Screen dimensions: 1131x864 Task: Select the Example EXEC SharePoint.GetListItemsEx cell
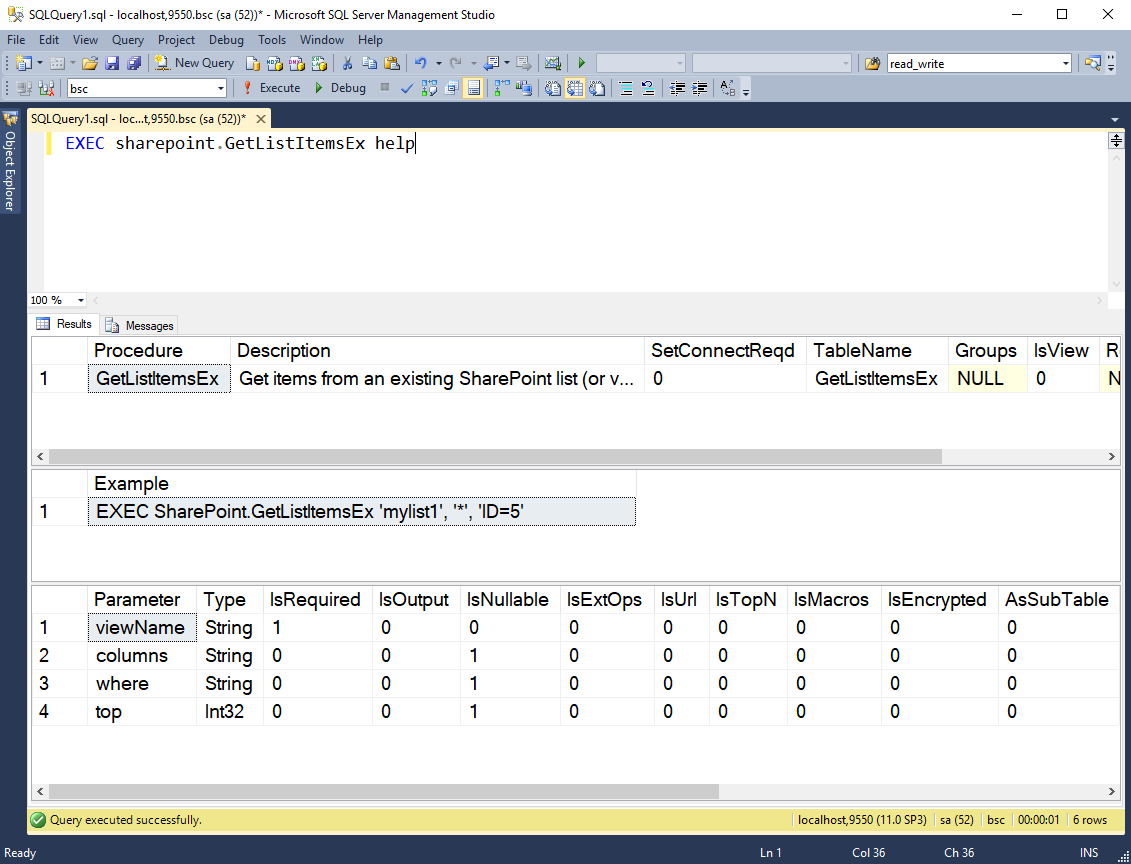pyautogui.click(x=361, y=511)
